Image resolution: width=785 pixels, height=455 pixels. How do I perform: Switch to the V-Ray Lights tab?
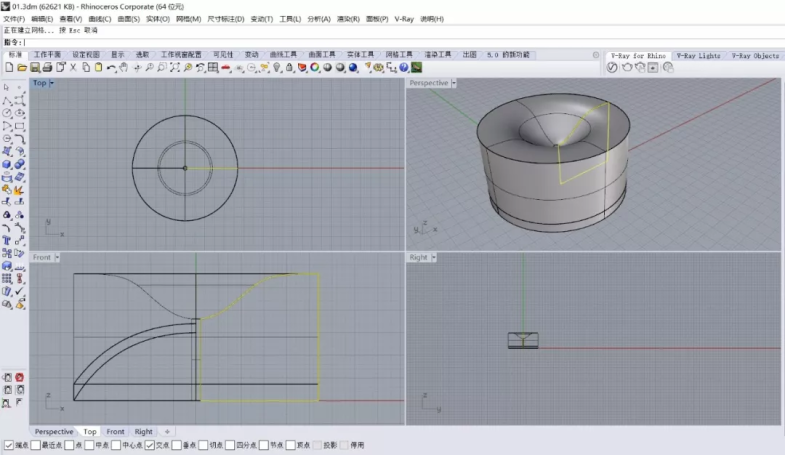697,56
